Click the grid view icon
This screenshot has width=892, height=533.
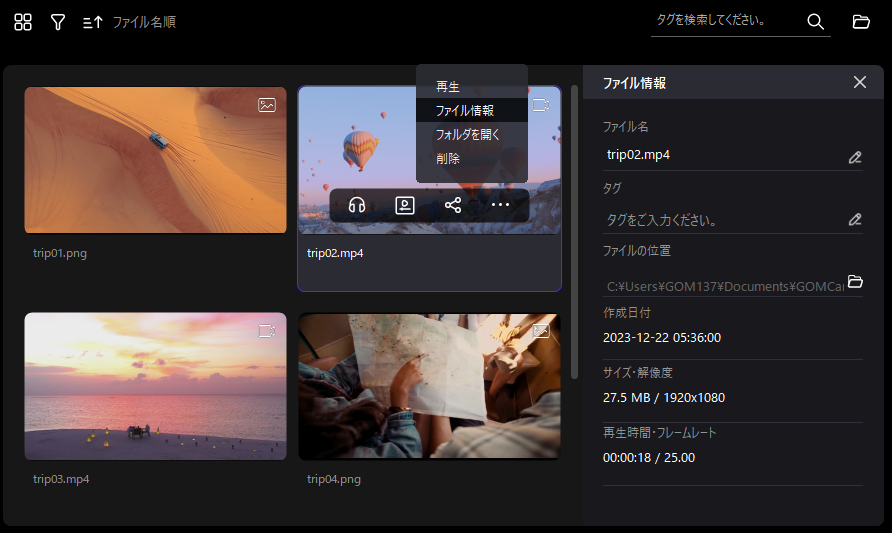click(23, 22)
